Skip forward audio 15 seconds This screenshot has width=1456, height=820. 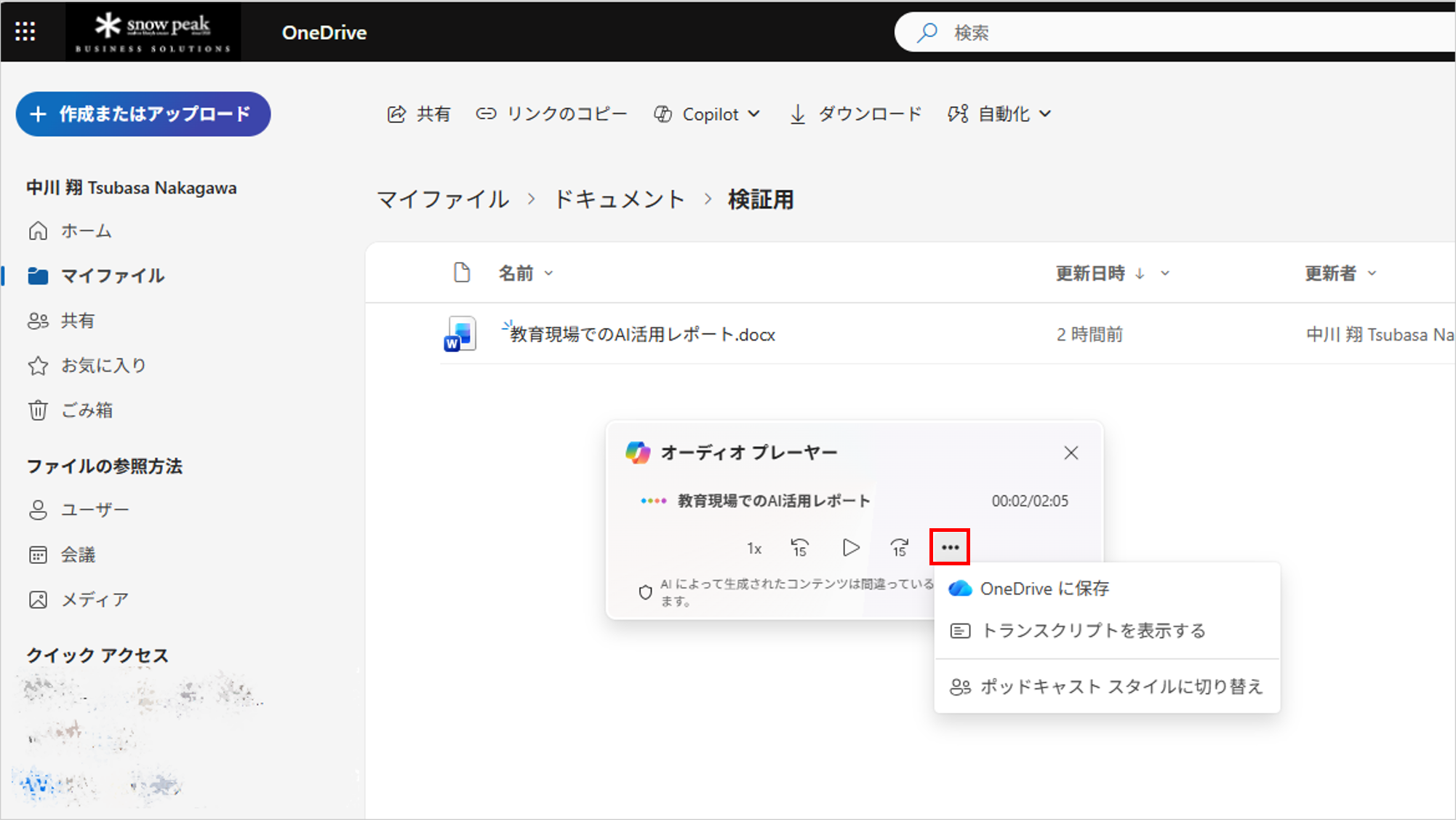click(900, 547)
